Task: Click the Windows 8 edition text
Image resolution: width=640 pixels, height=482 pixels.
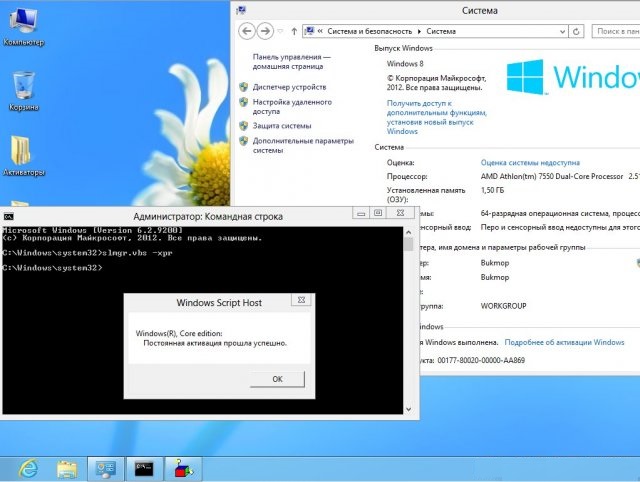Action: pyautogui.click(x=405, y=64)
